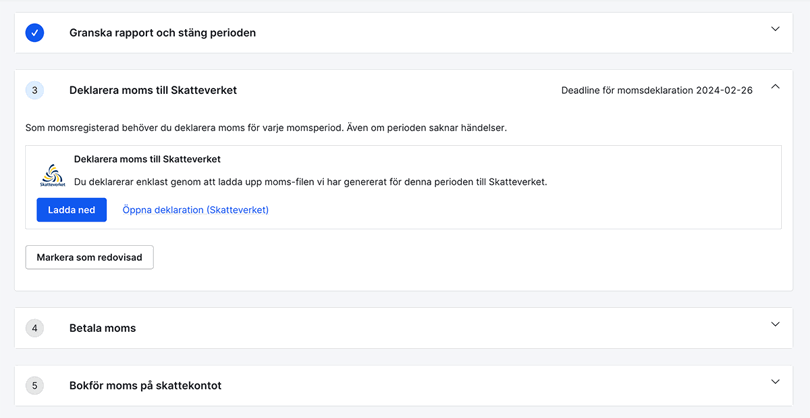The width and height of the screenshot is (810, 418).
Task: Click the step 4 number badge
Action: [35, 328]
